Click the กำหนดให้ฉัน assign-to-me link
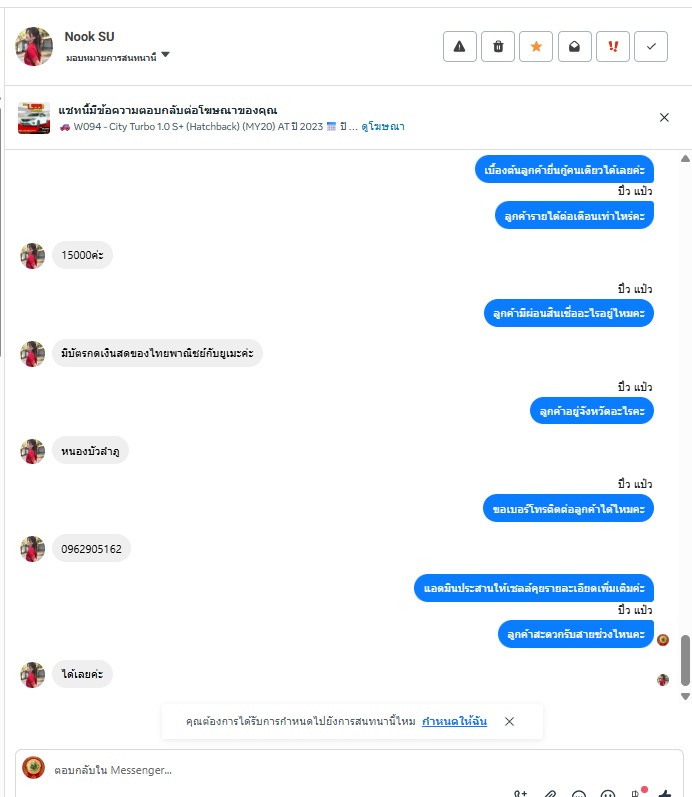 (454, 721)
